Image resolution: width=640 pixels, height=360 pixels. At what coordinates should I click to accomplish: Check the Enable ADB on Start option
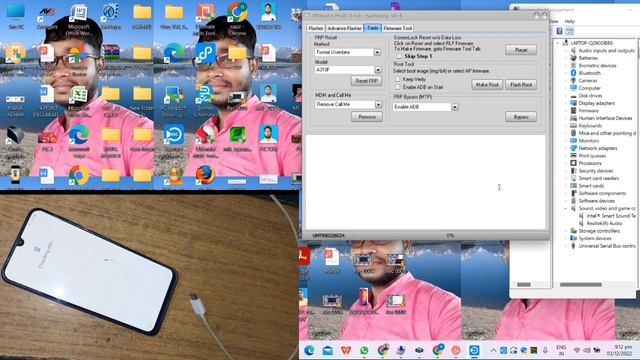398,87
